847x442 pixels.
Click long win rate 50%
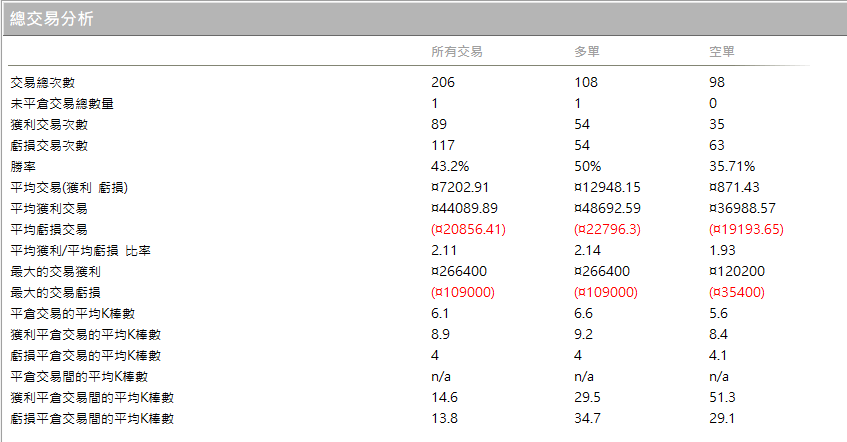588,166
